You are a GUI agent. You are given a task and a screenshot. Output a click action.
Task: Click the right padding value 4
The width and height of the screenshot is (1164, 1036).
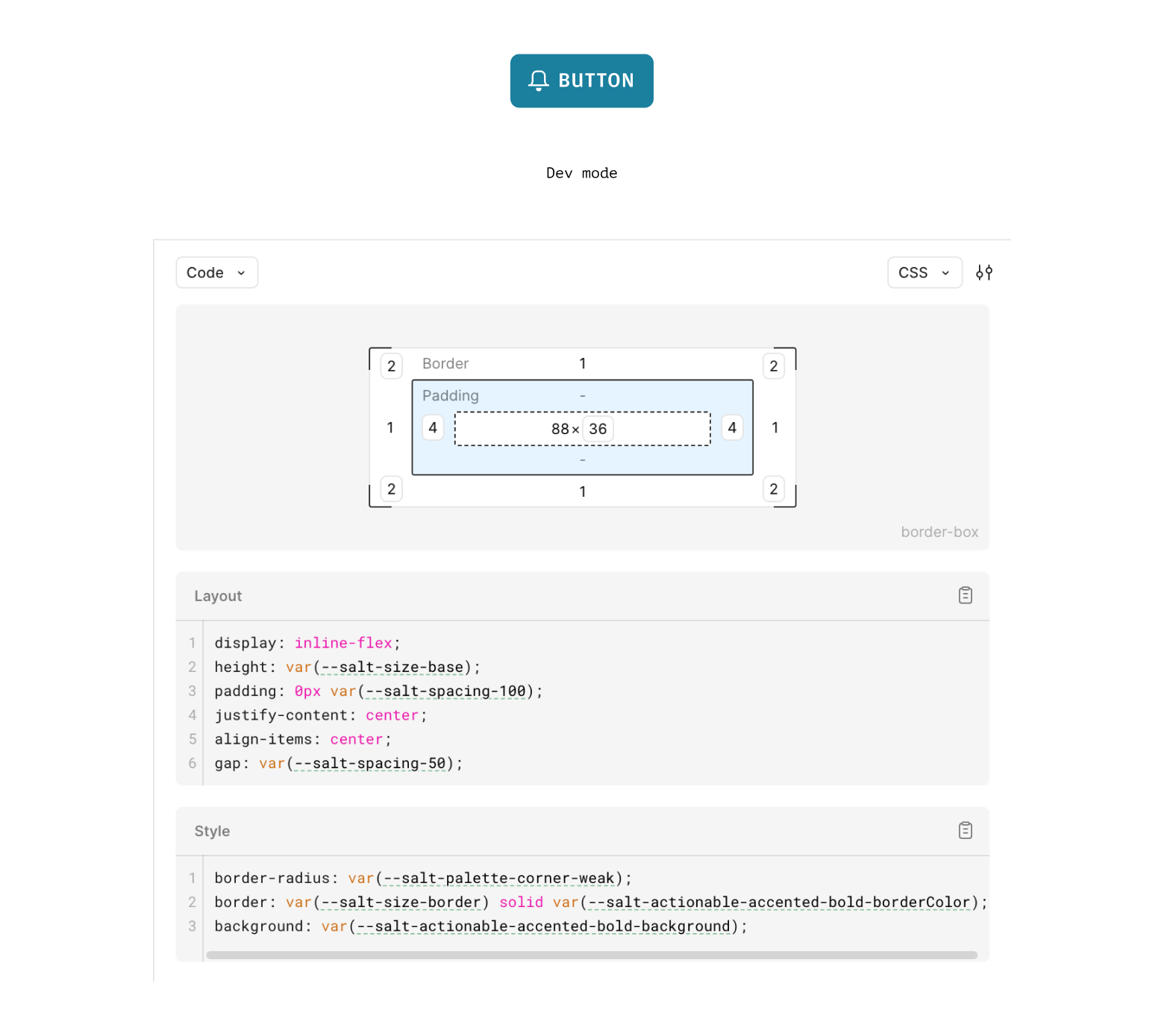[x=732, y=427]
